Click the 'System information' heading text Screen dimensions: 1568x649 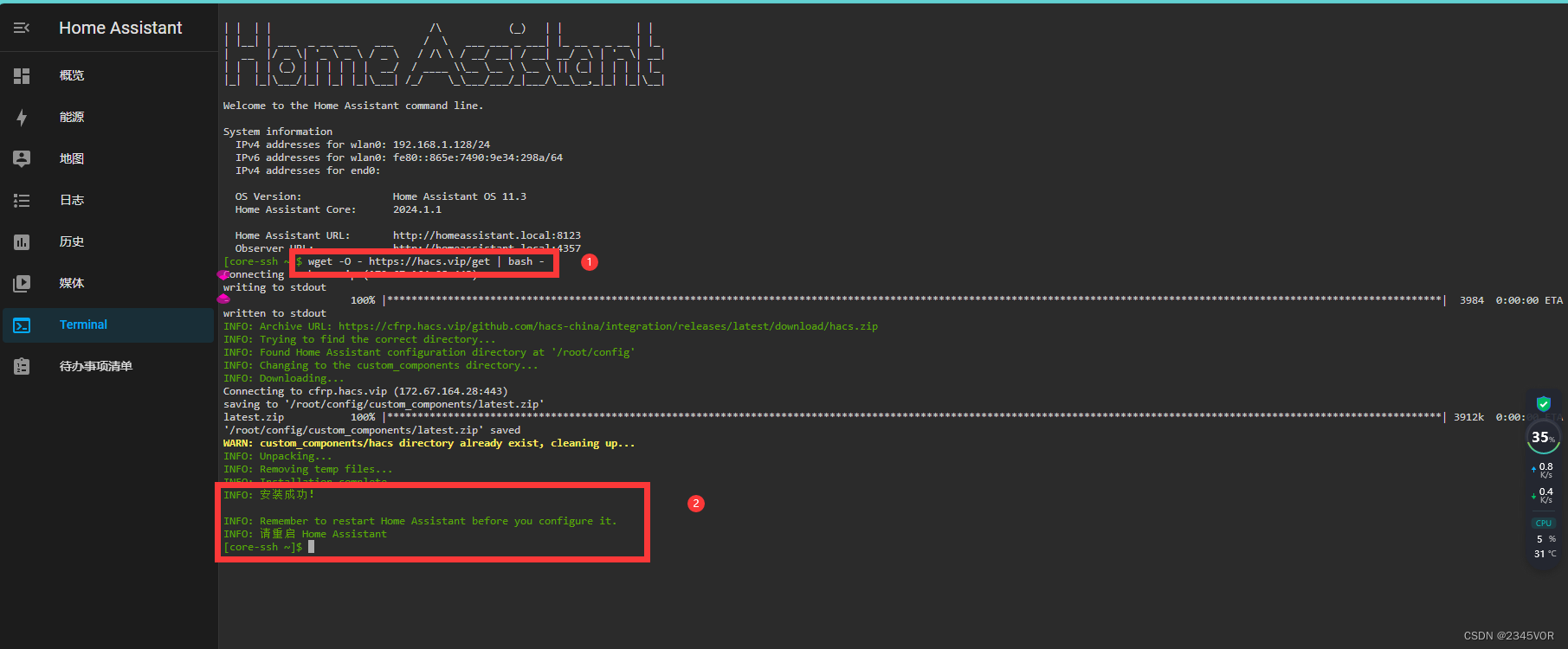pos(278,132)
